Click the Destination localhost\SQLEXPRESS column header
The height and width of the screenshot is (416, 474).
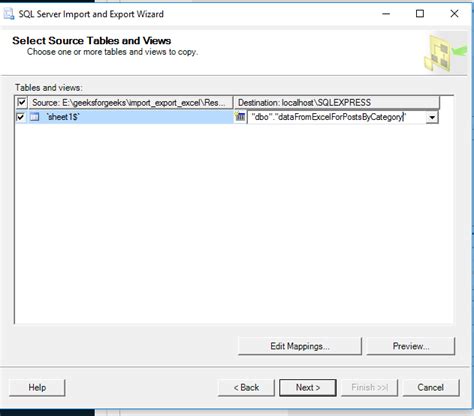pos(336,102)
